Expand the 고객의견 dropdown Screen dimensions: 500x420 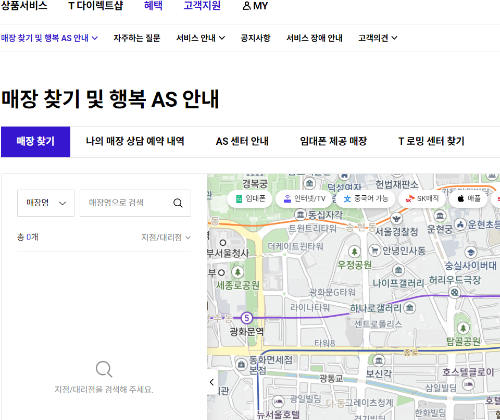coord(378,38)
